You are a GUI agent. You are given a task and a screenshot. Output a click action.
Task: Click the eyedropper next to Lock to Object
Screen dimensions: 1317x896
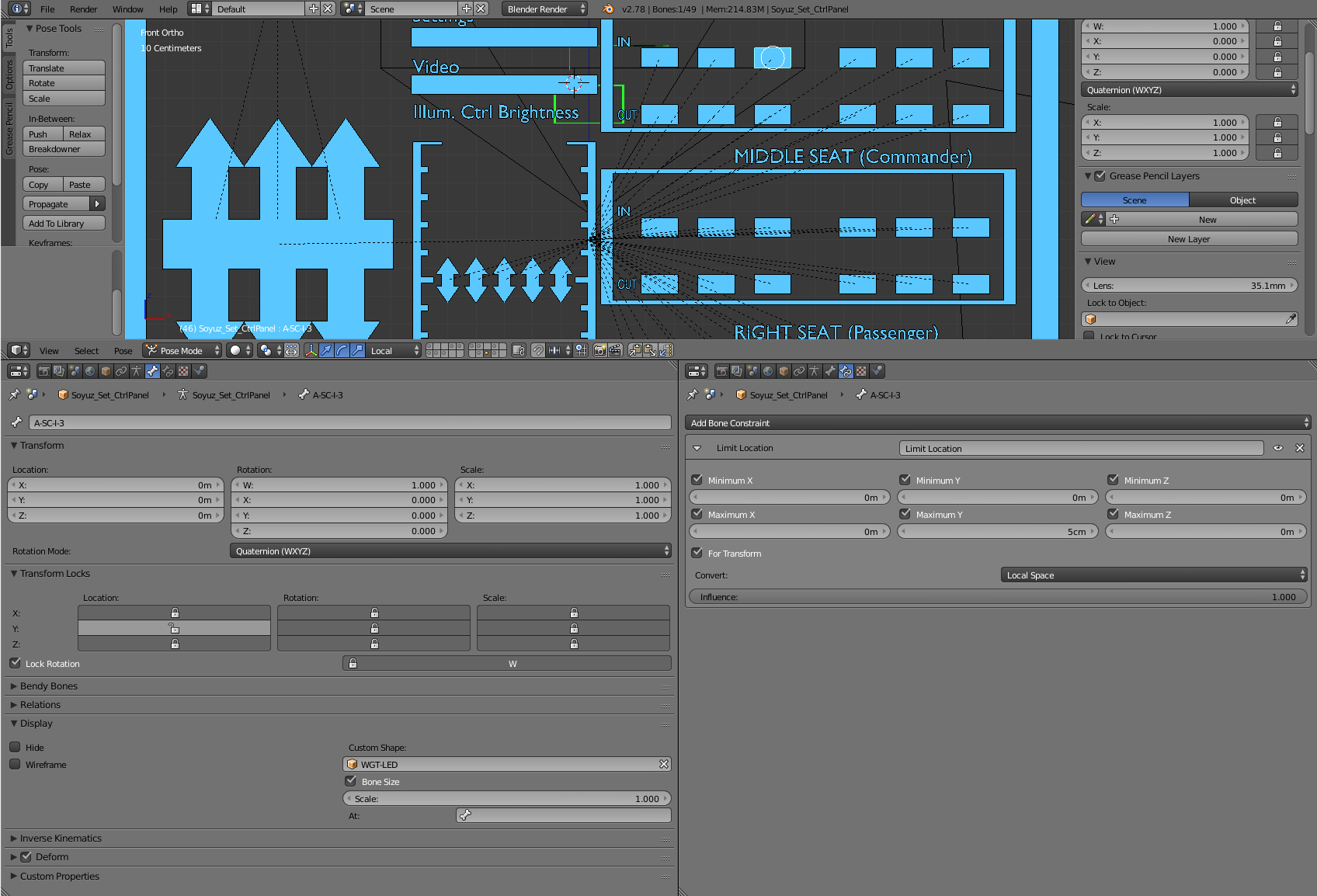pyautogui.click(x=1291, y=319)
